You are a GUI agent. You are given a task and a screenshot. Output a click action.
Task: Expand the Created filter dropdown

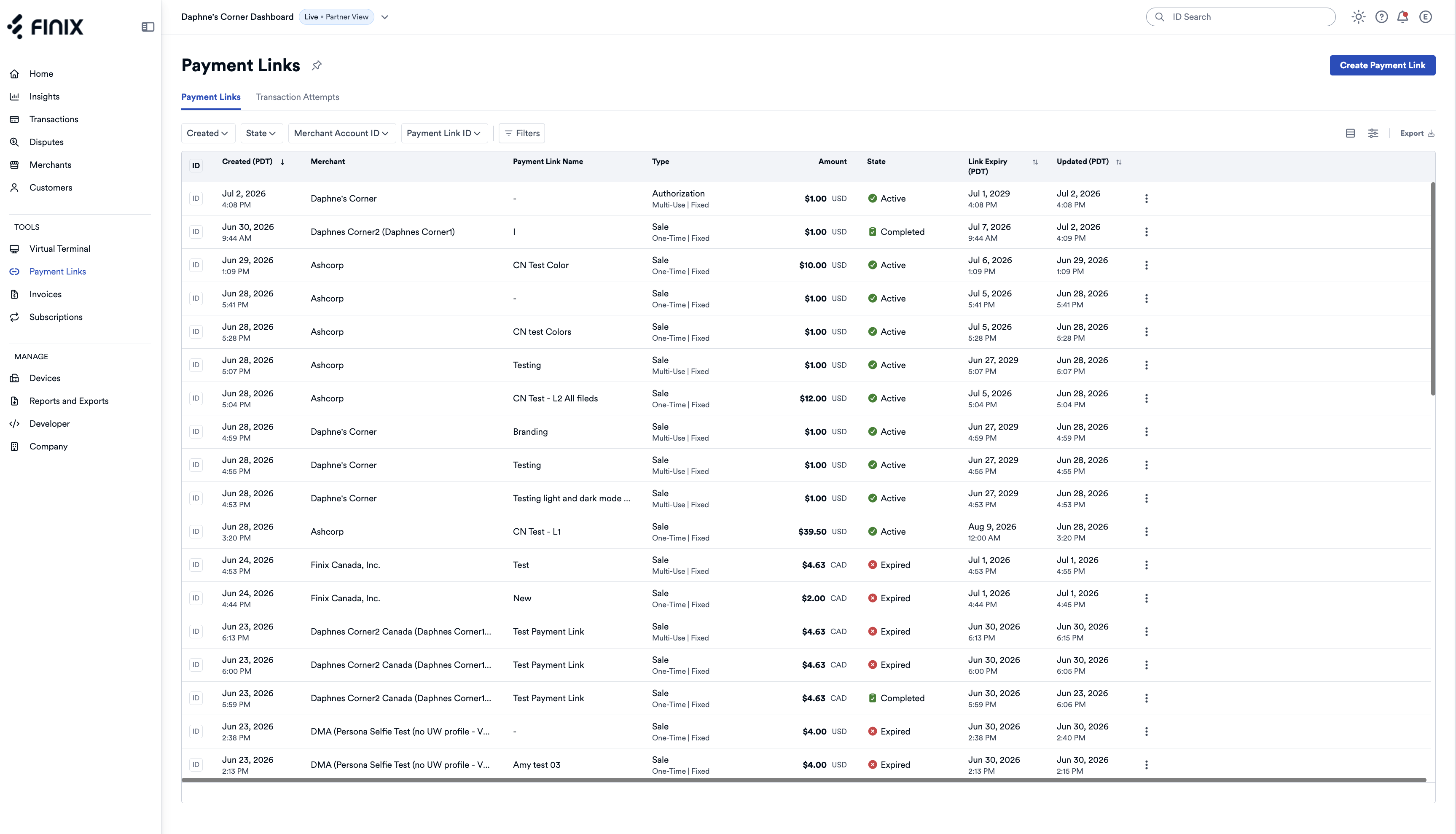(x=207, y=134)
